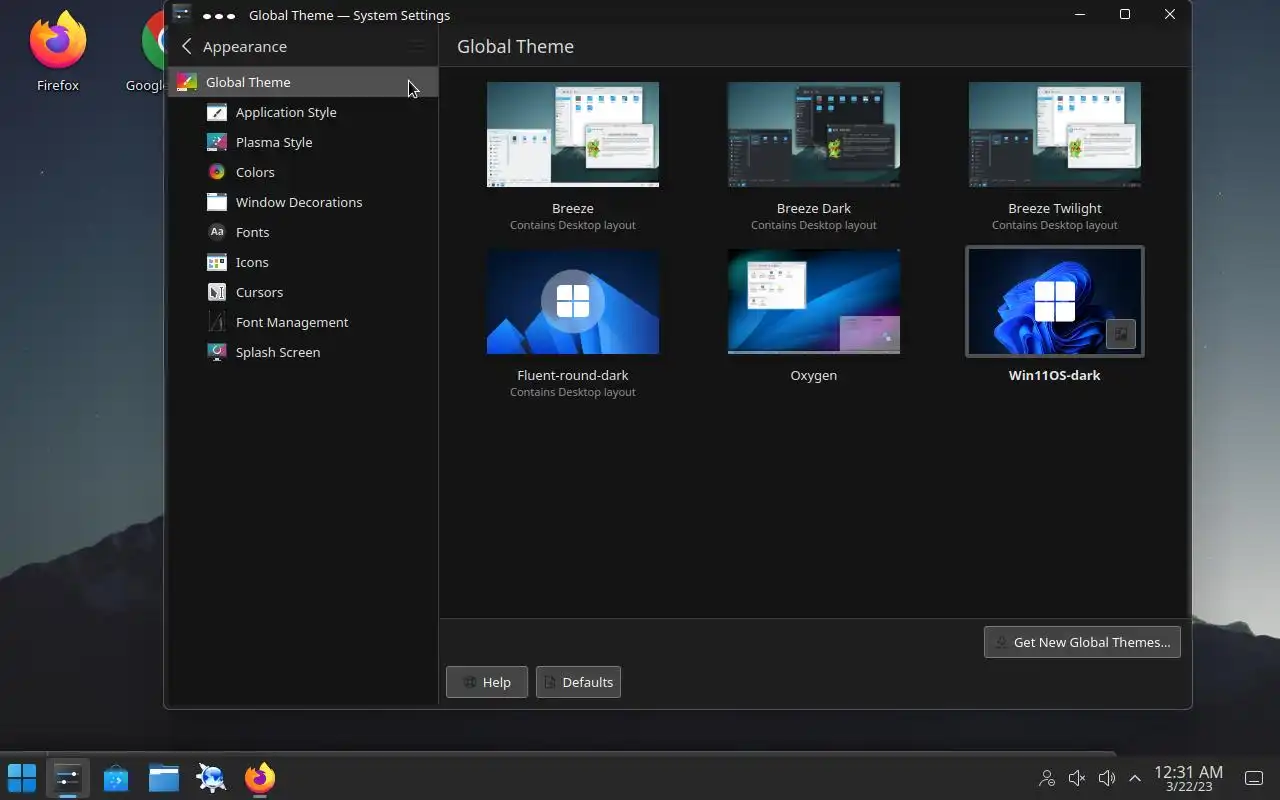Click Get New Global Themes button
Screen dimensions: 1280x800
click(1082, 642)
